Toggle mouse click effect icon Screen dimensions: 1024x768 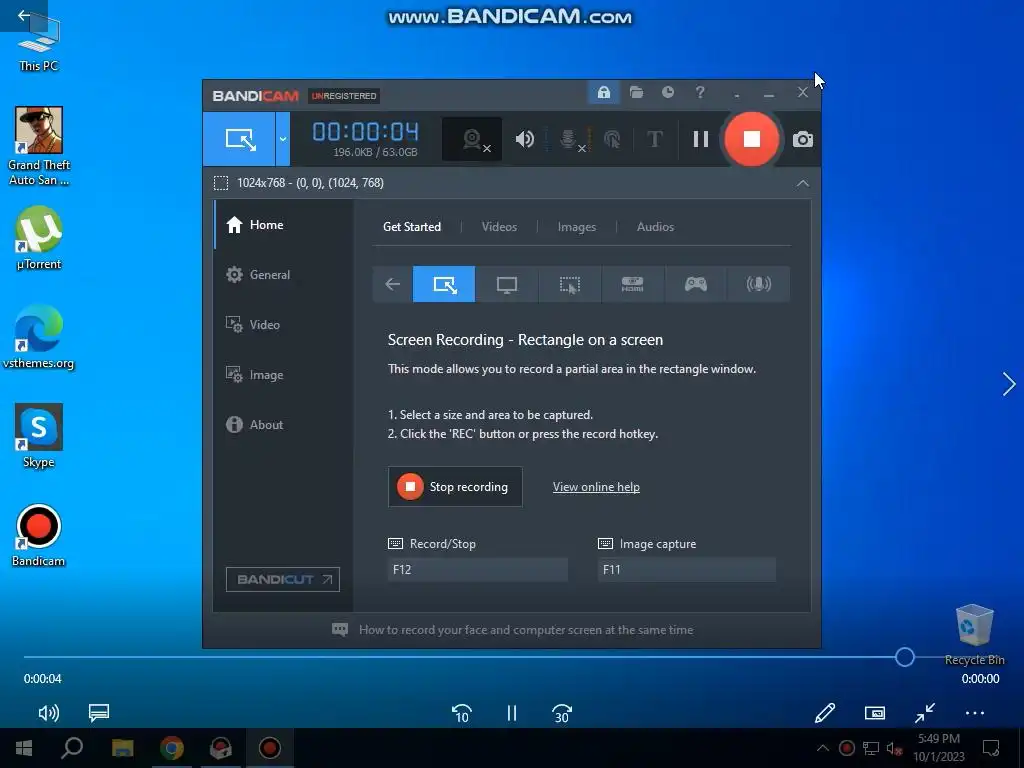(x=612, y=139)
